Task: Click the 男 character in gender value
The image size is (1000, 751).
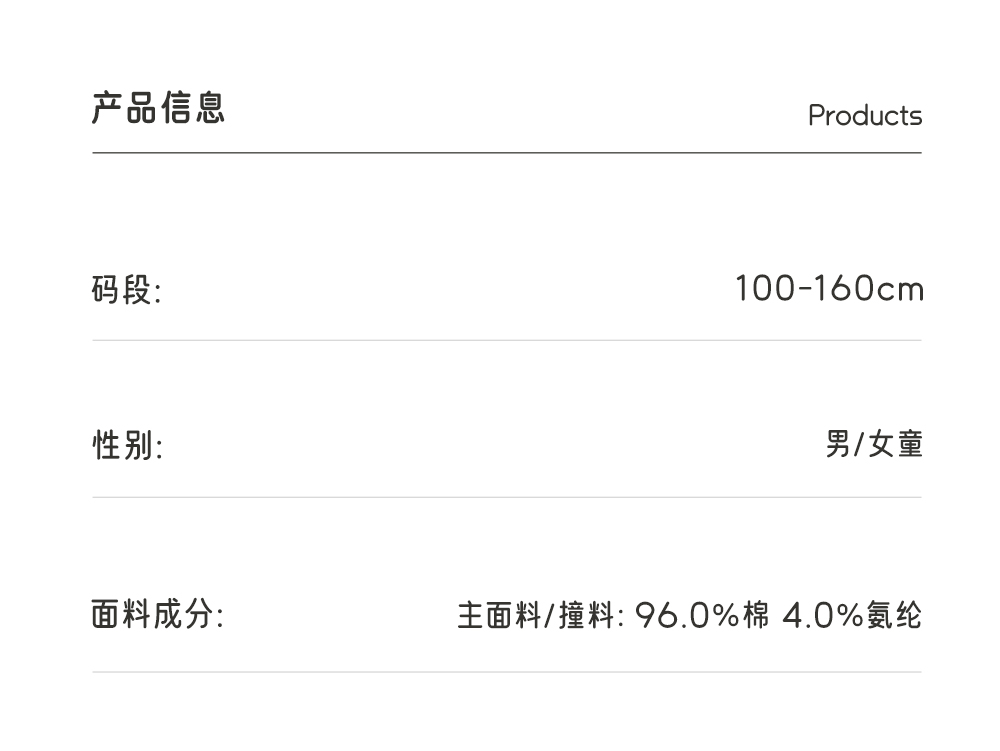Action: (838, 444)
